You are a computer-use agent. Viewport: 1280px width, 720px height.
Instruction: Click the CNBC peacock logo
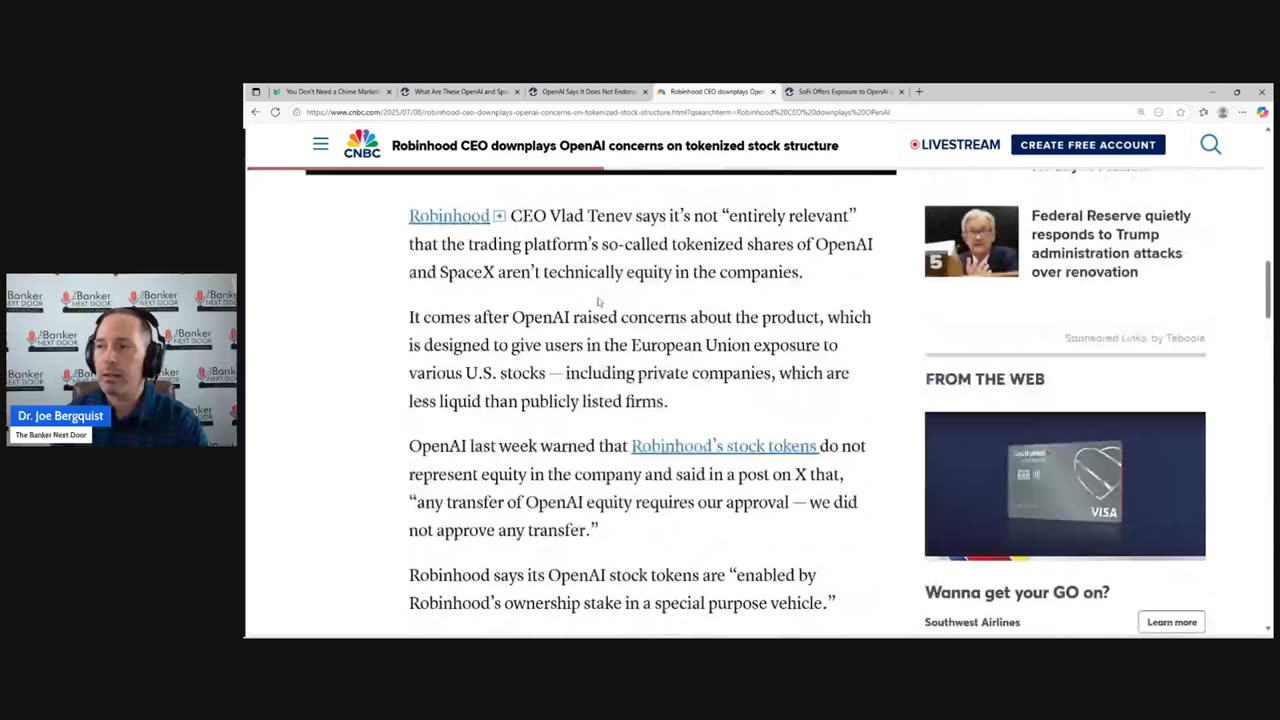(362, 144)
